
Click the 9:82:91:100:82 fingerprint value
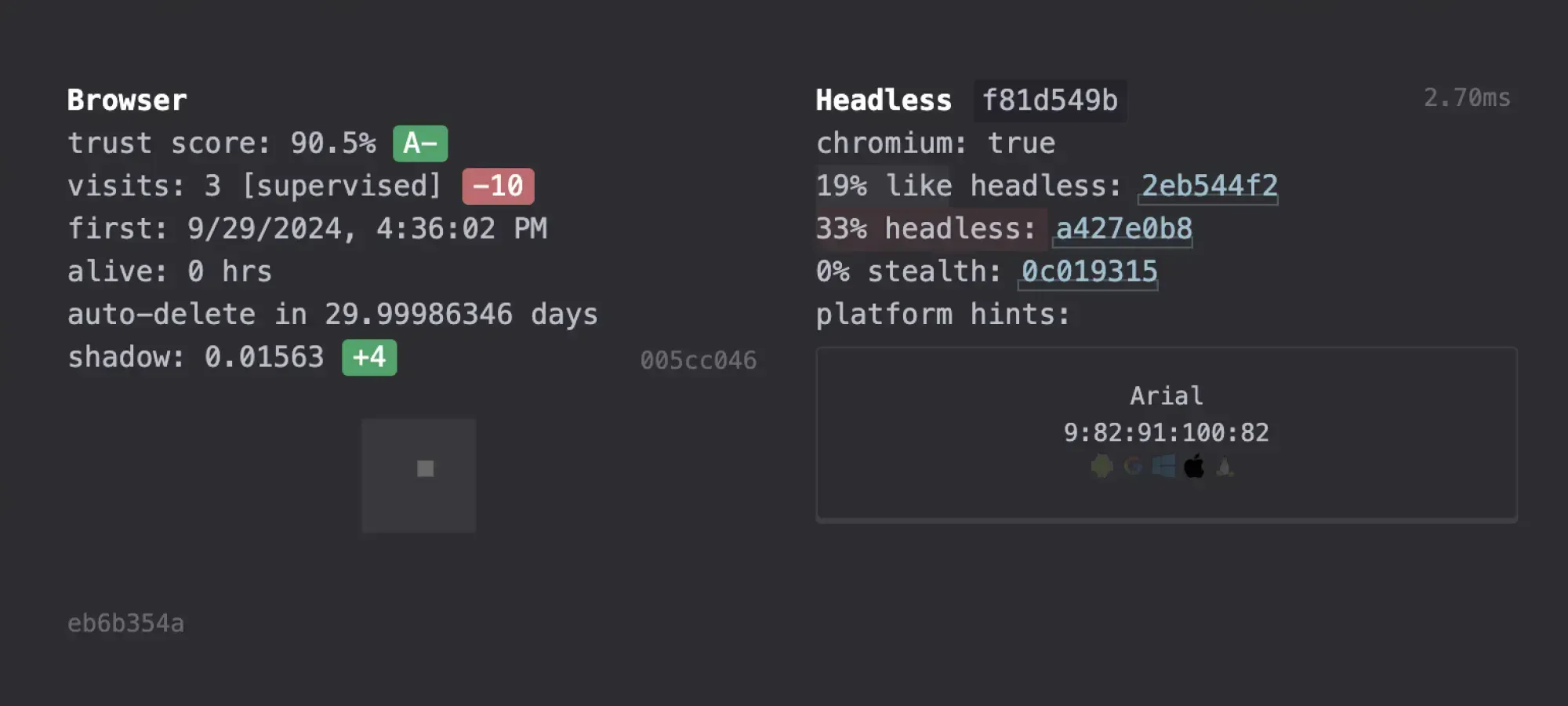point(1166,432)
